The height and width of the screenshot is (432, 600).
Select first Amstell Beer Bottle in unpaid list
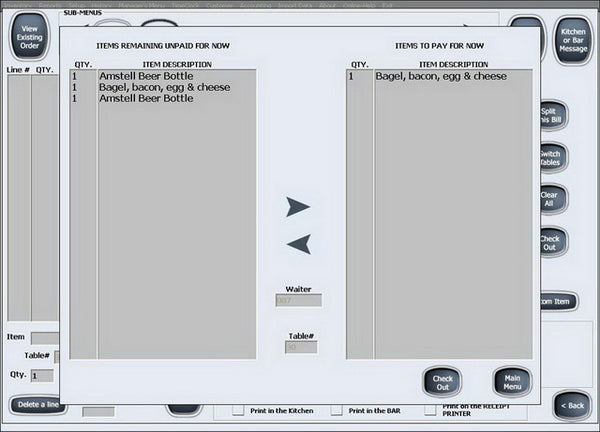point(163,76)
